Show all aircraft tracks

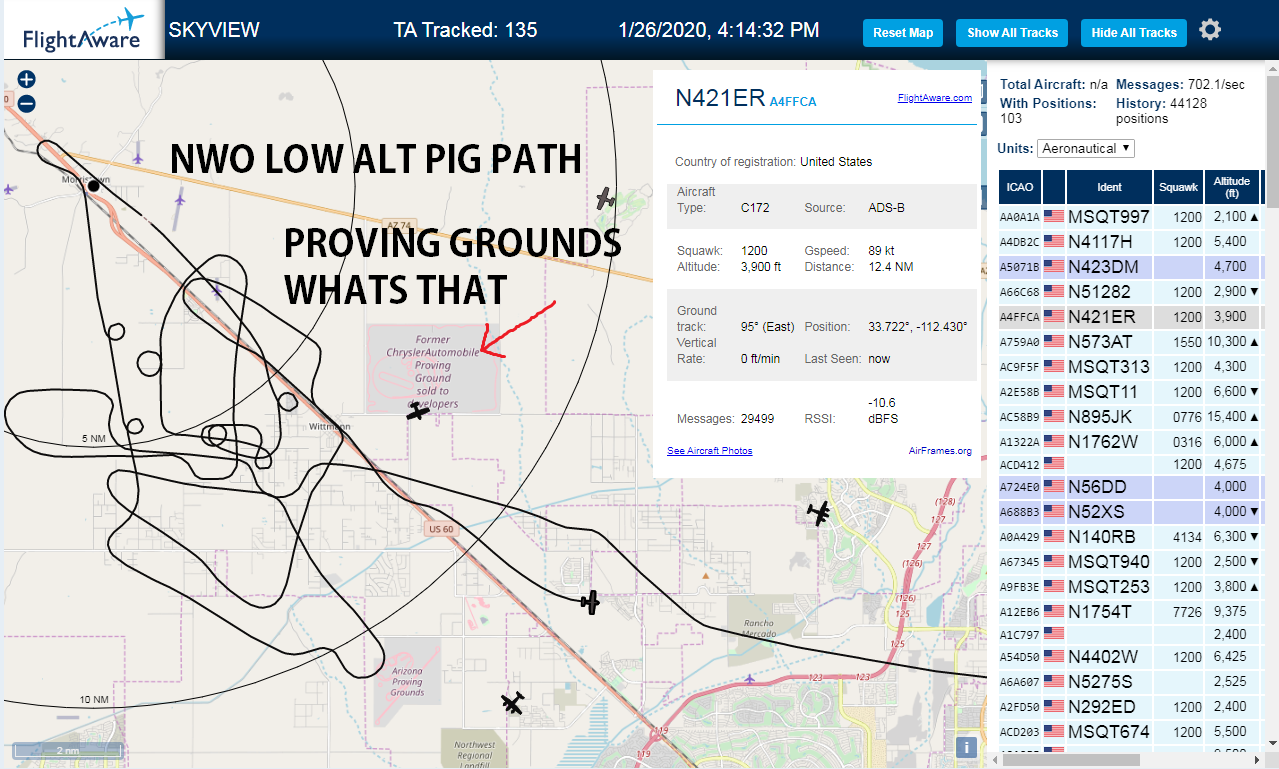(1012, 32)
